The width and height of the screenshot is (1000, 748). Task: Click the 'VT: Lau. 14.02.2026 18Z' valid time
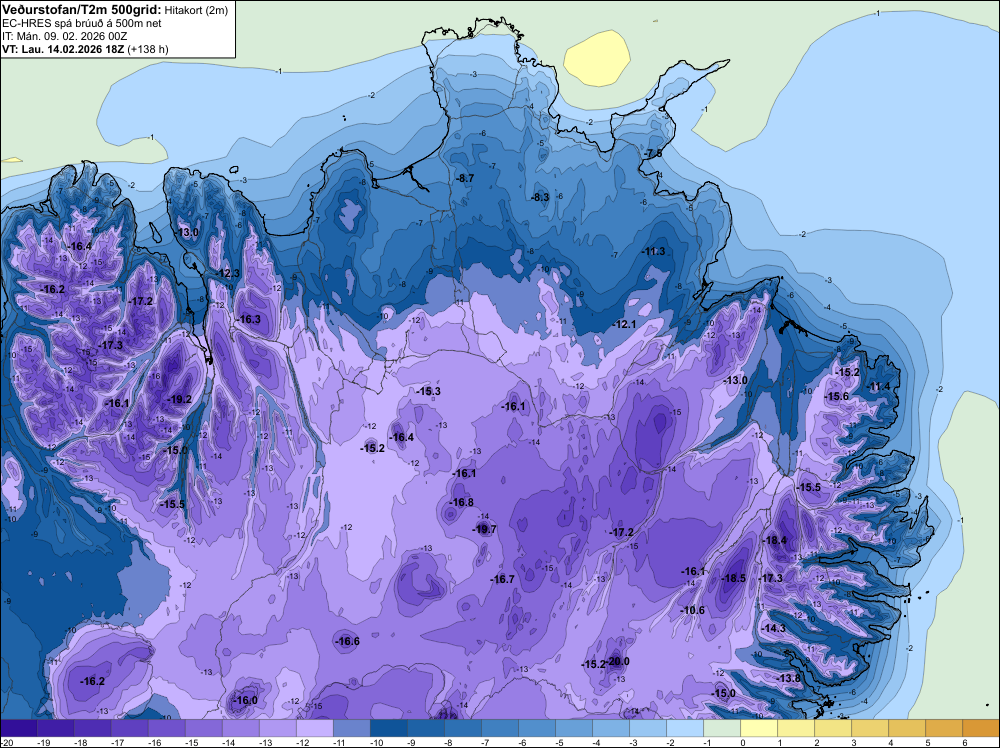pos(63,49)
